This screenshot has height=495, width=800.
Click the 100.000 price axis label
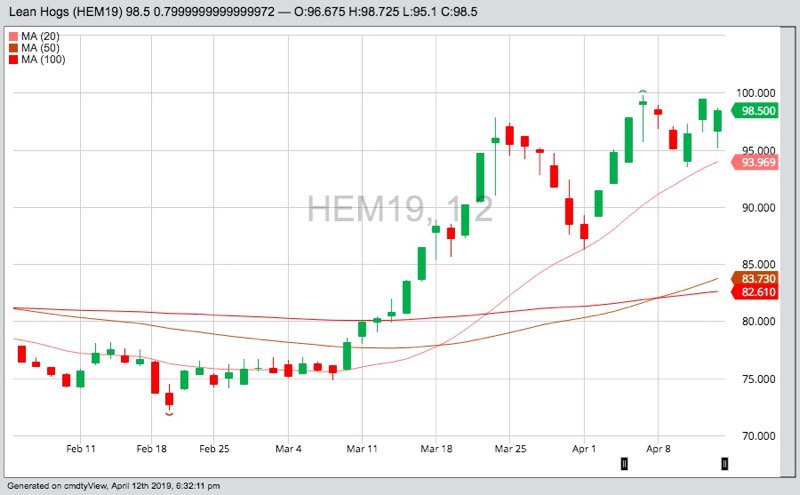coord(756,93)
